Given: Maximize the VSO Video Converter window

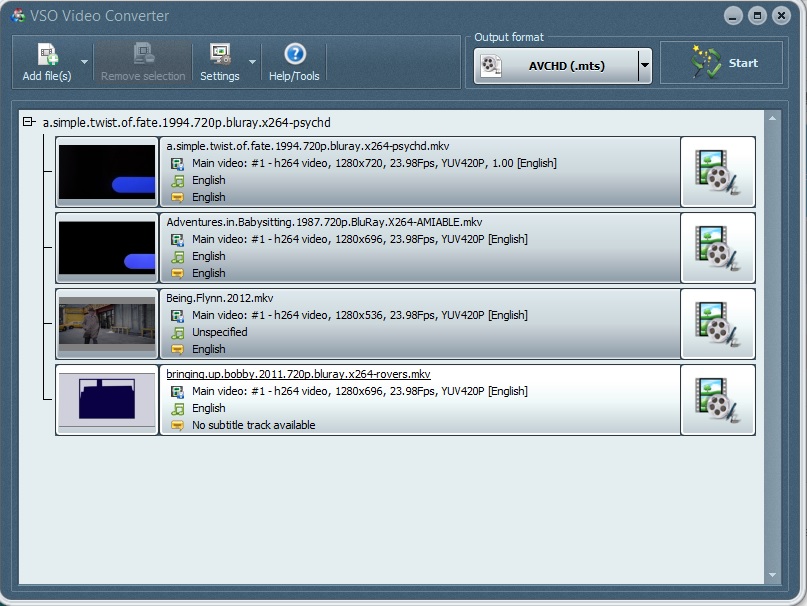Looking at the screenshot, I should point(757,16).
